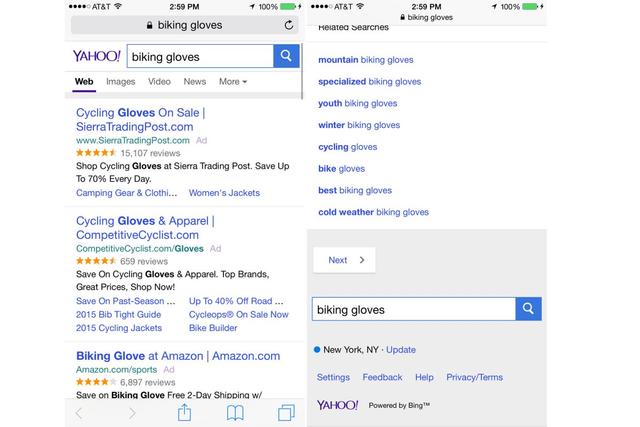Open the Safari tabs overview icon
This screenshot has width=640, height=427.
pos(287,412)
